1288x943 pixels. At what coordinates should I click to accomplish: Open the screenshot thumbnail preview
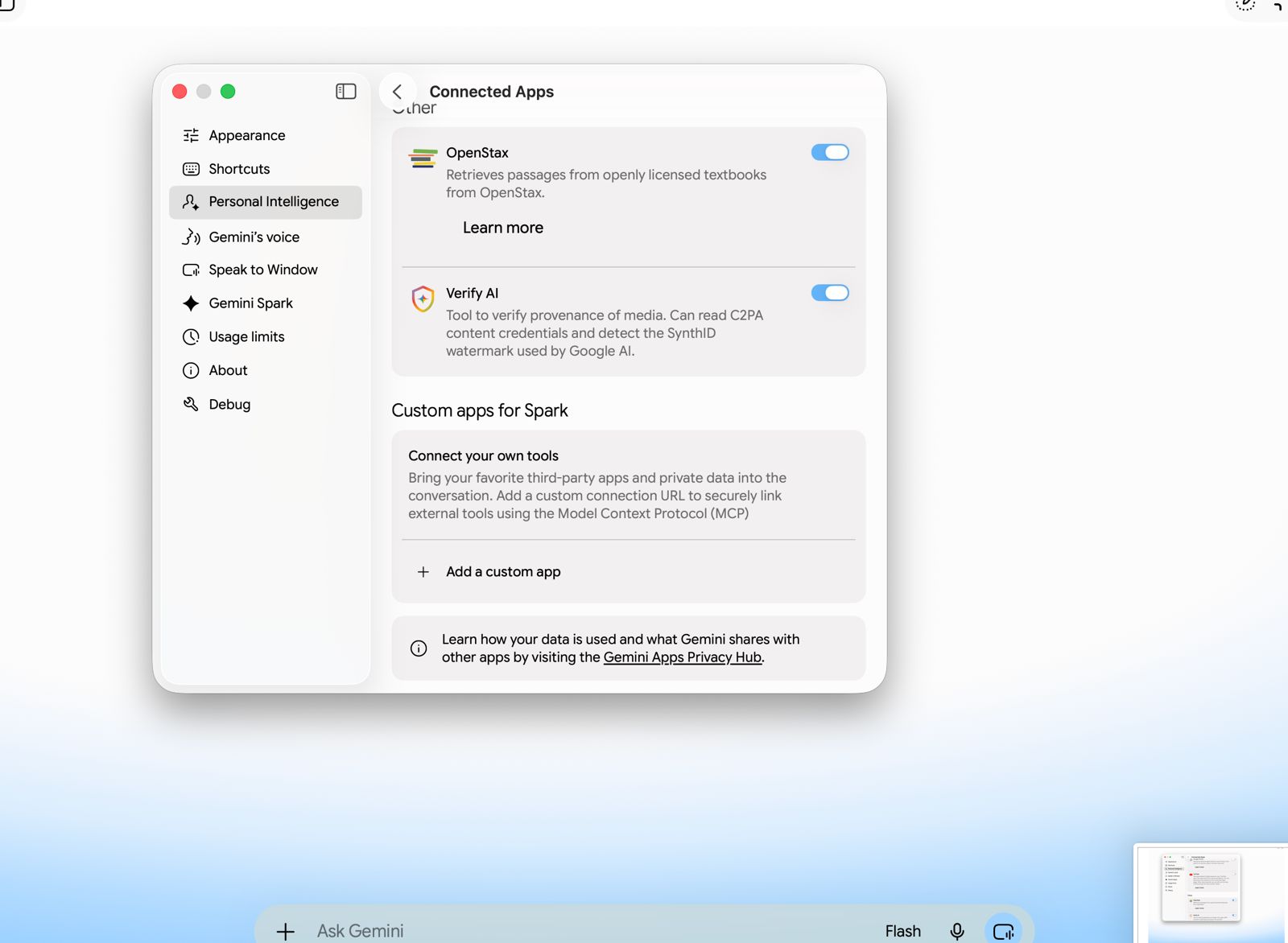1211,893
